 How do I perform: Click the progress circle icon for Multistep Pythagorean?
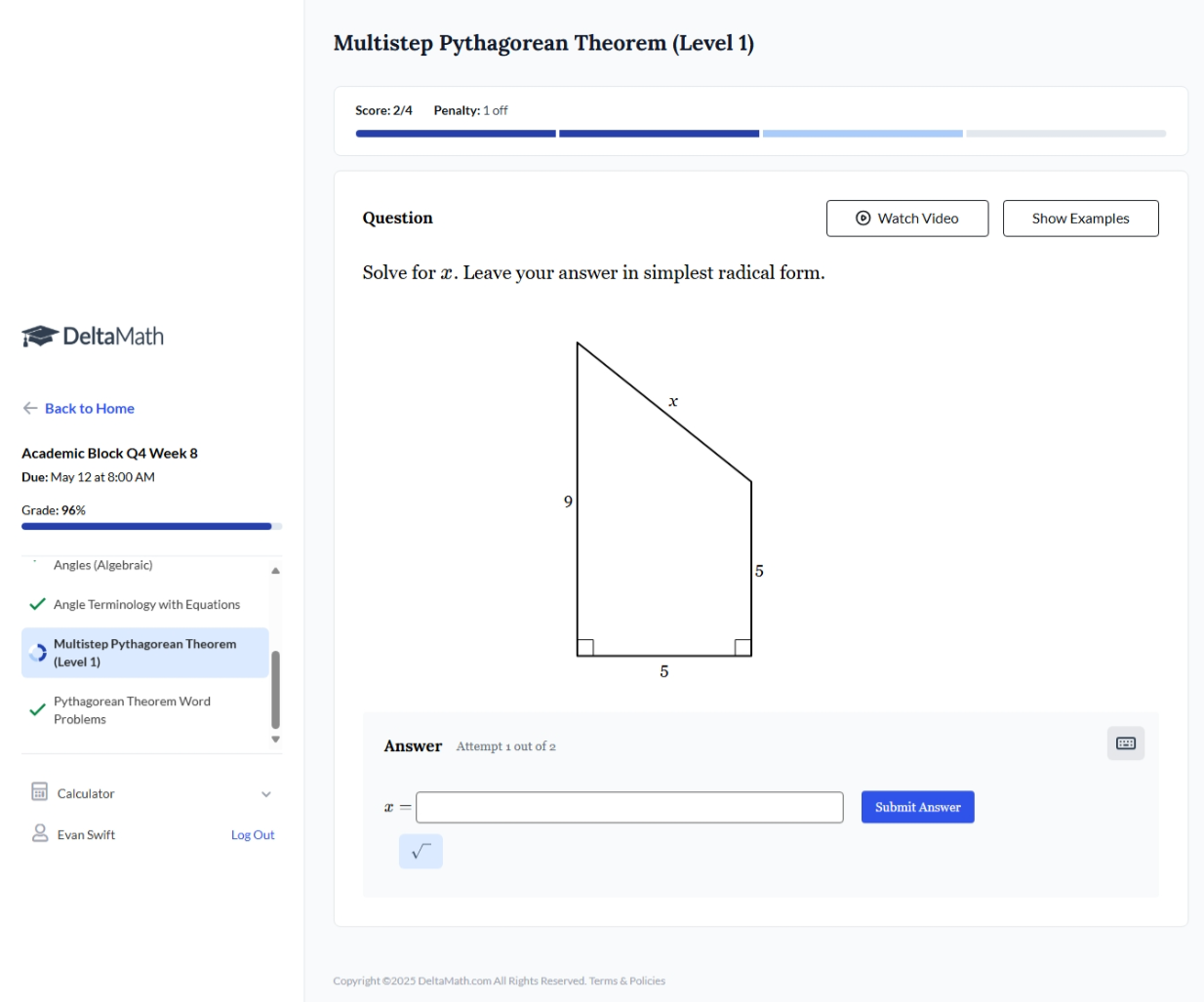(x=37, y=653)
